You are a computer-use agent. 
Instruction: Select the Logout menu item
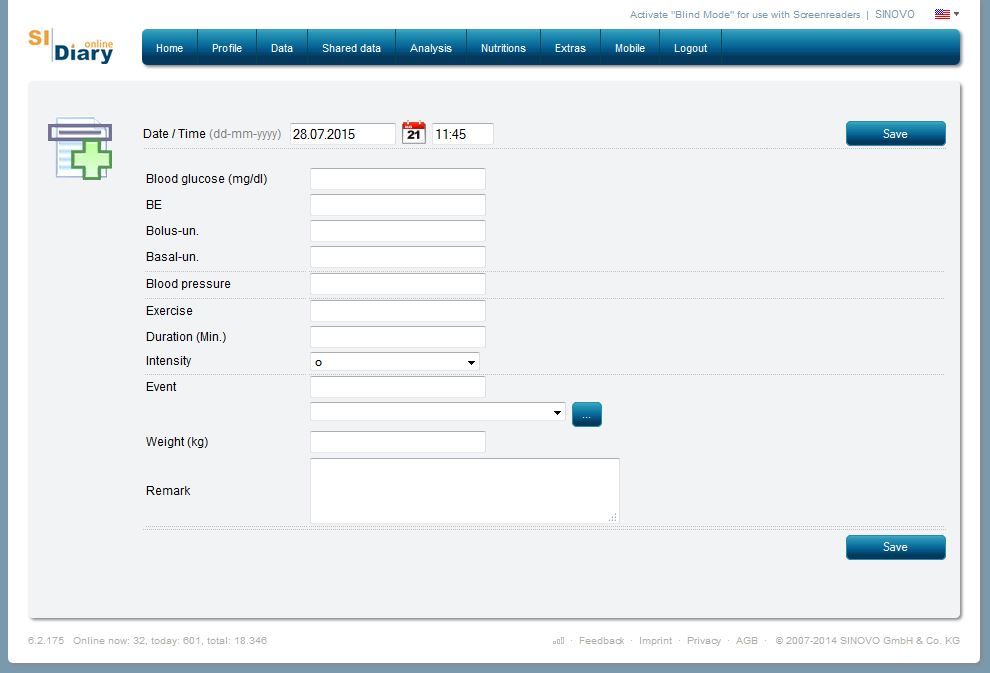[690, 48]
